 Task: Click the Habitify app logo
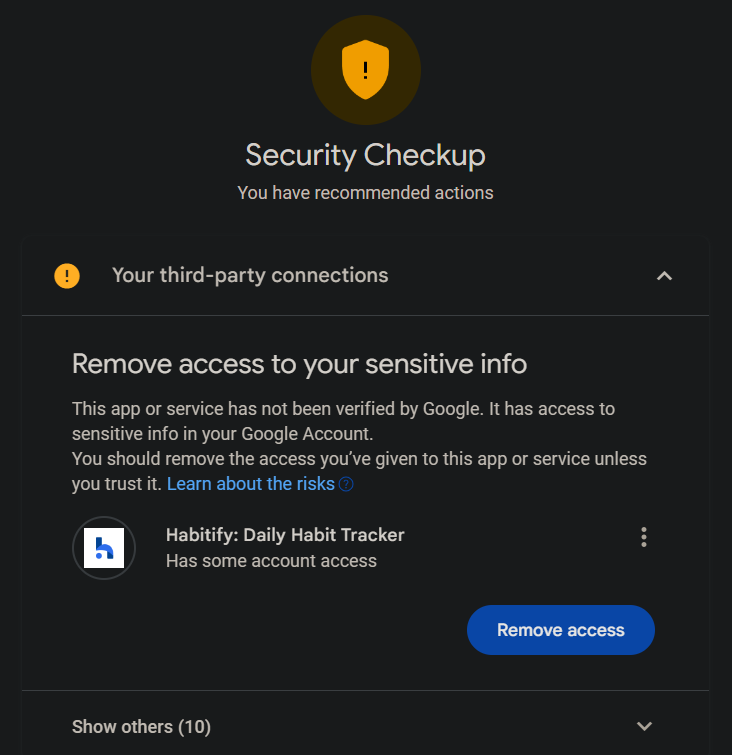104,548
